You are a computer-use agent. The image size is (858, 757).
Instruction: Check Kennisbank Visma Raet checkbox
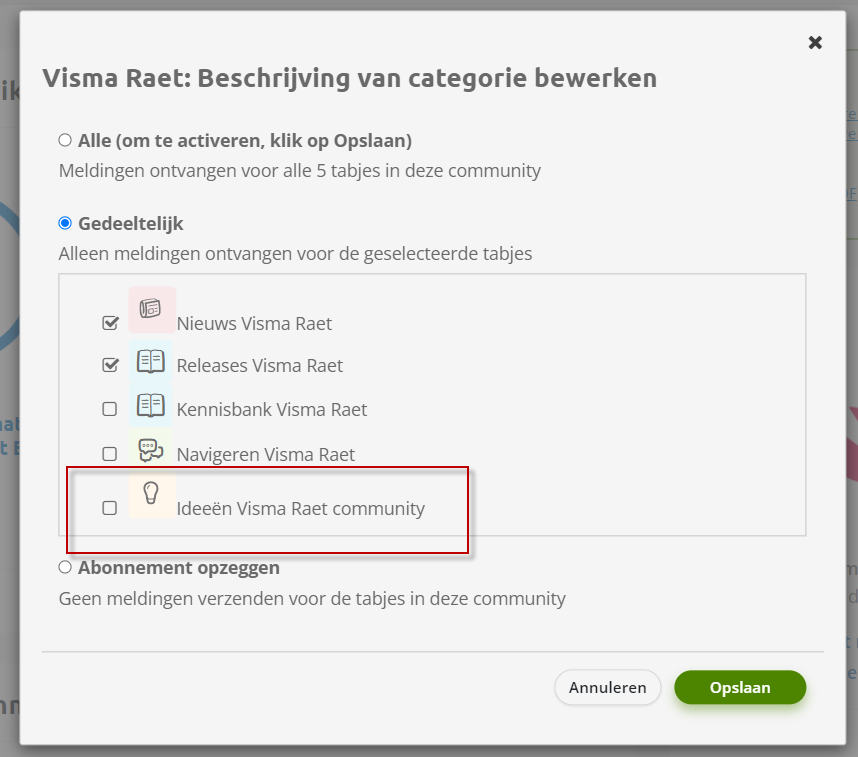pyautogui.click(x=109, y=409)
